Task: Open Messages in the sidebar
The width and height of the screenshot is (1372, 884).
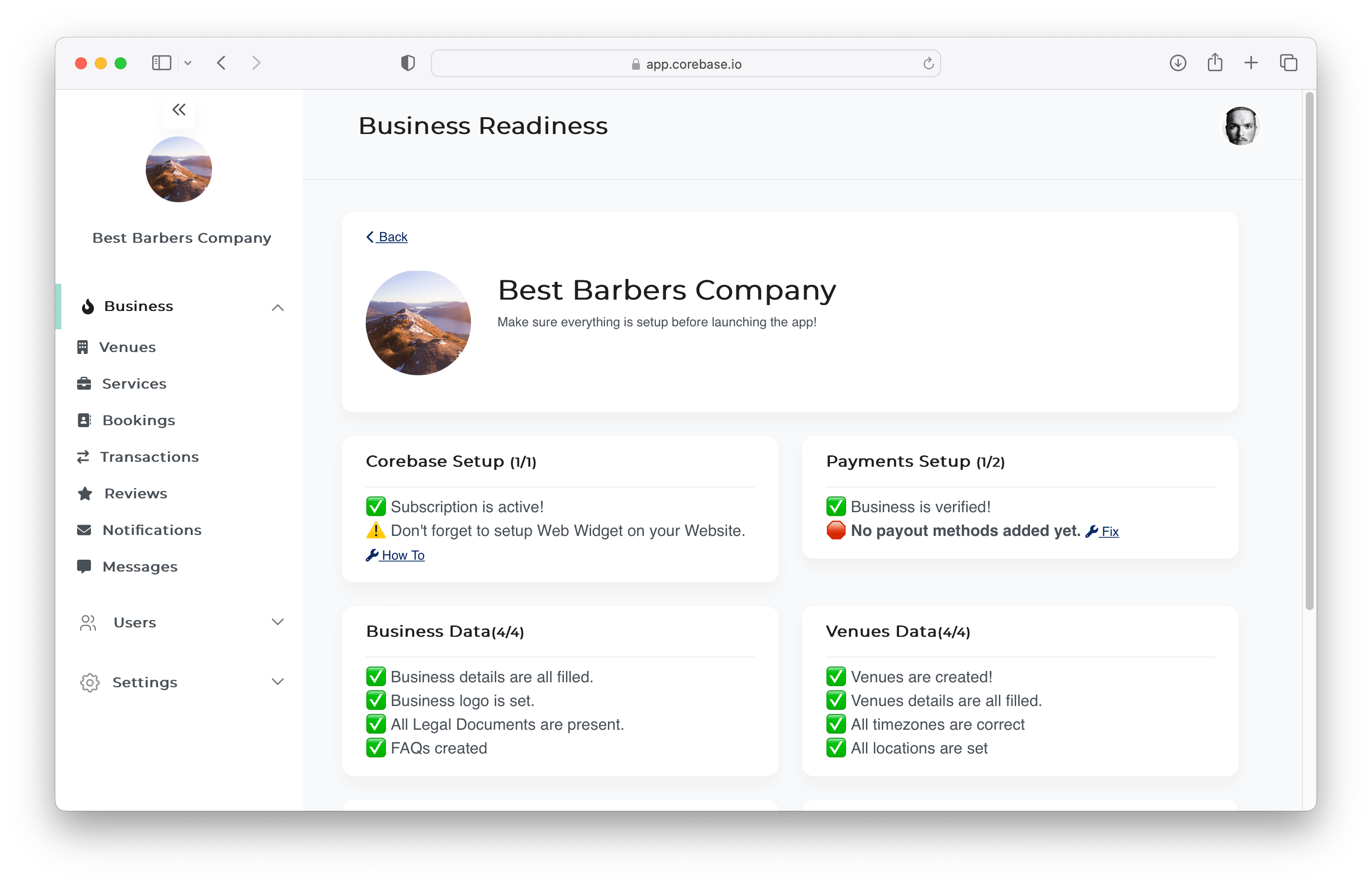Action: 140,567
